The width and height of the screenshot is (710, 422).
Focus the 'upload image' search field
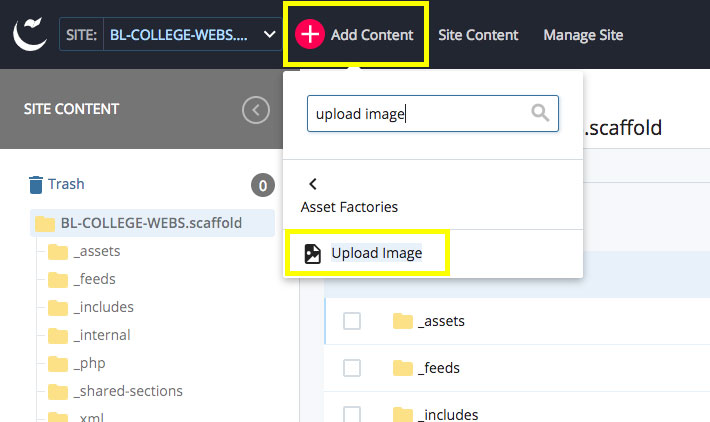pos(432,114)
